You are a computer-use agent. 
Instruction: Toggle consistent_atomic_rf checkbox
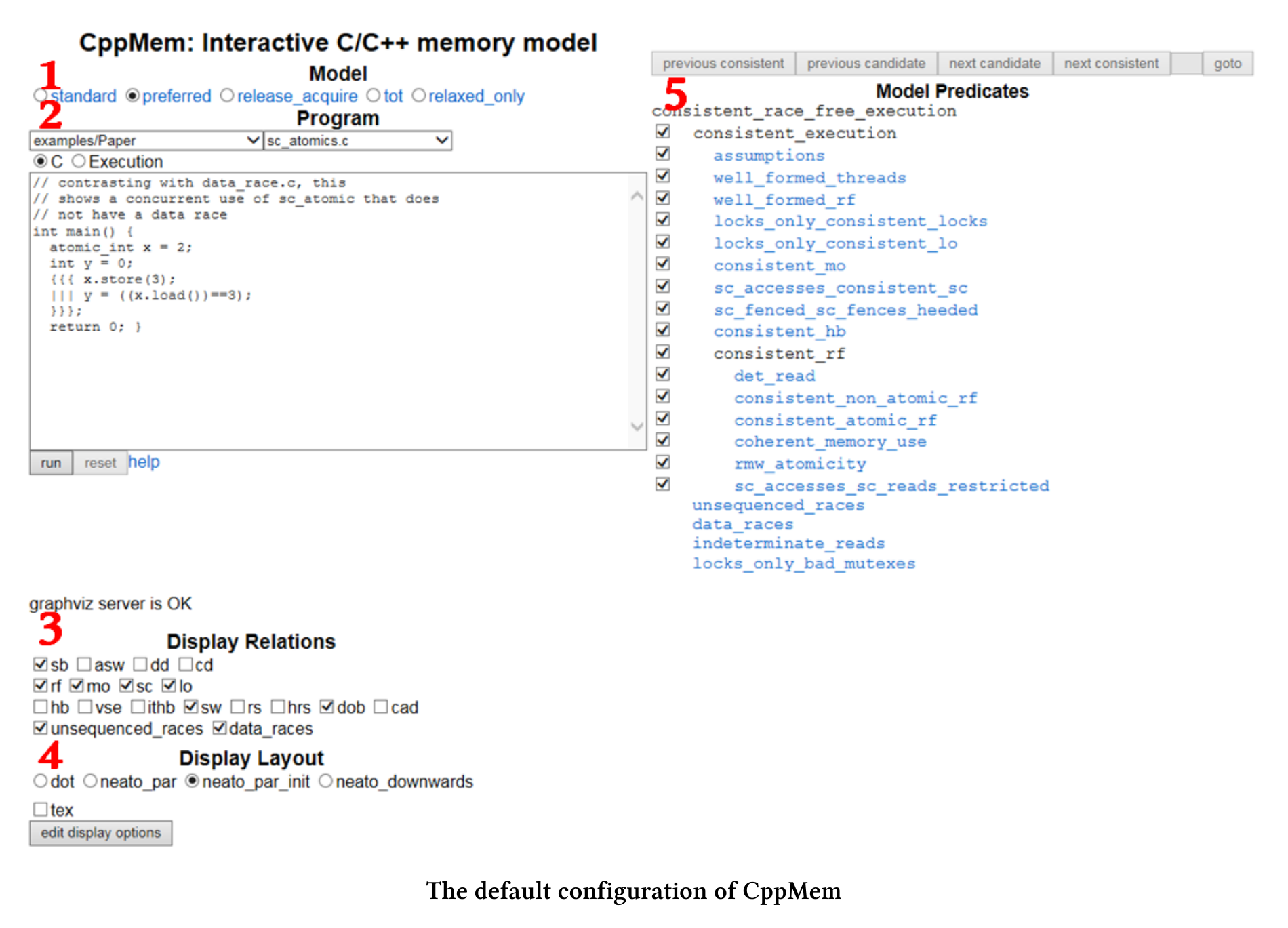663,418
